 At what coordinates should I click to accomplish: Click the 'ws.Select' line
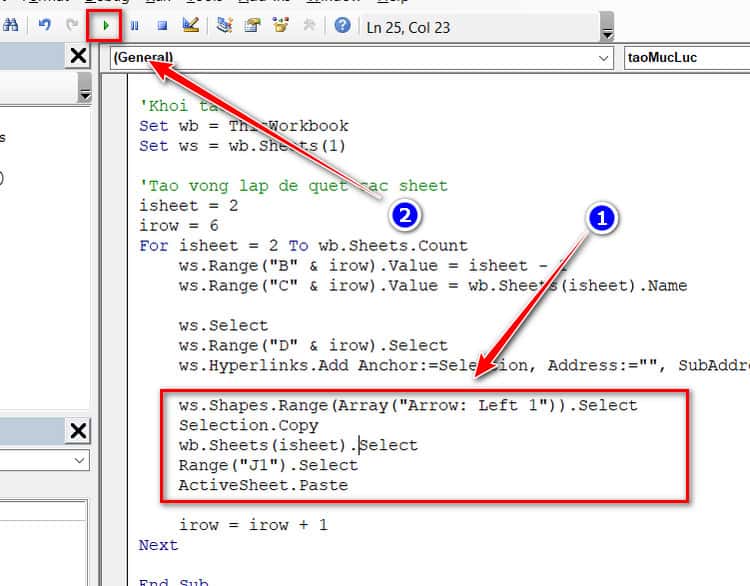(223, 326)
